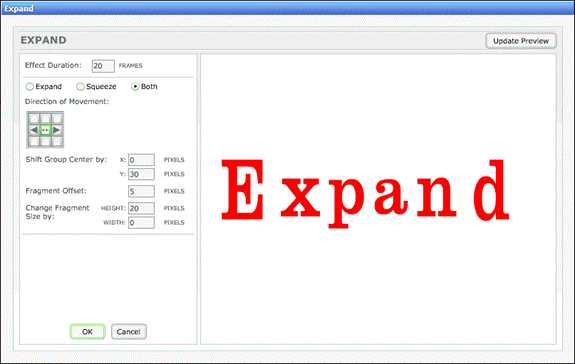Click the Update Preview button
Viewport: 575px width, 364px height.
(521, 41)
